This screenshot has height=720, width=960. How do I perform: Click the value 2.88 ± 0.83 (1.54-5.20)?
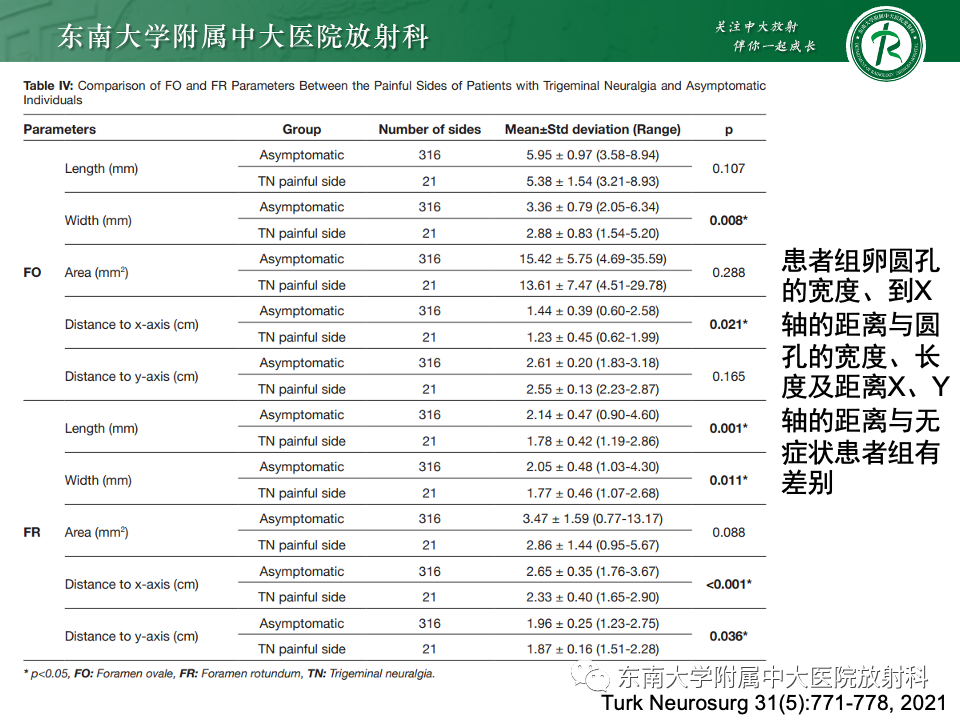click(593, 233)
